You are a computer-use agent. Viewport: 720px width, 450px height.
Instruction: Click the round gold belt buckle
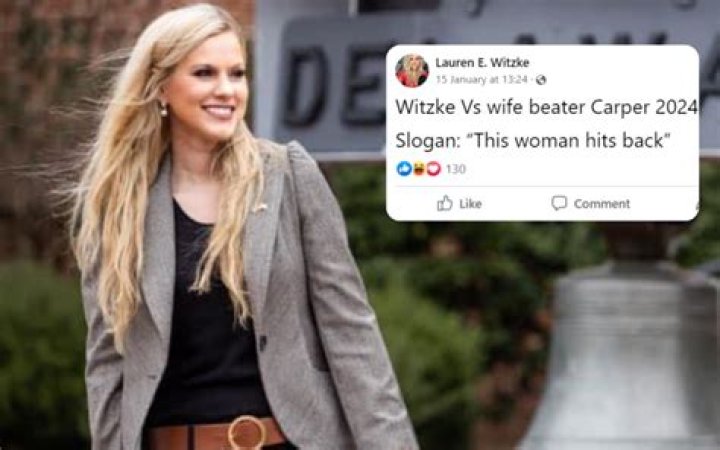tap(247, 433)
